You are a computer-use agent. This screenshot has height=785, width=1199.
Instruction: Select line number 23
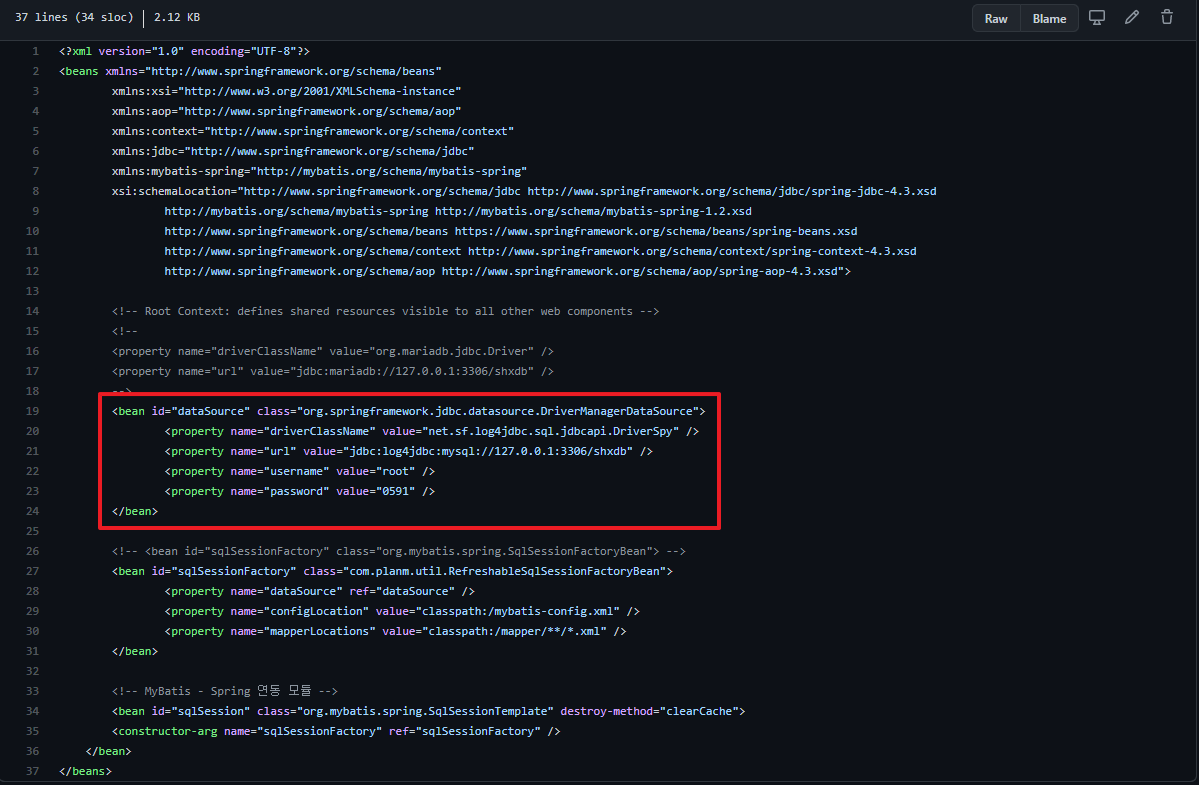coord(32,491)
